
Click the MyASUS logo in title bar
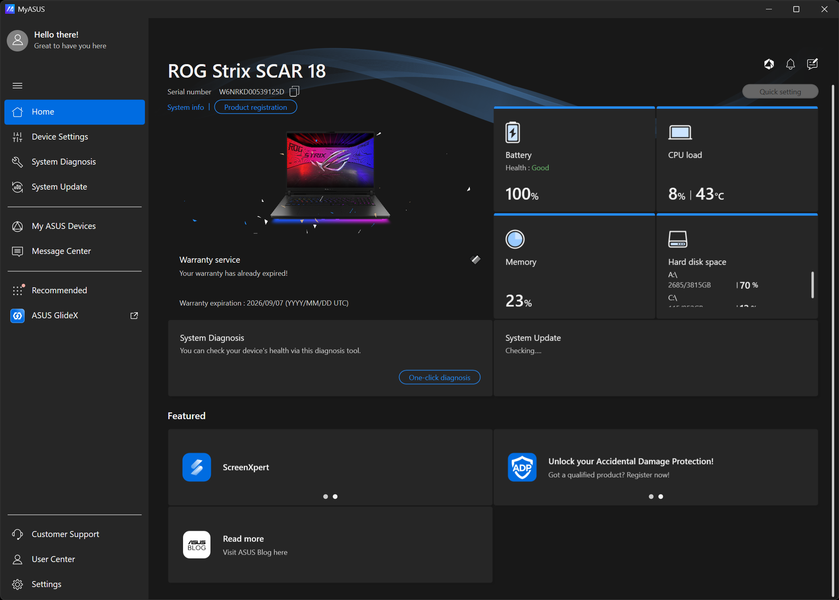[x=10, y=9]
